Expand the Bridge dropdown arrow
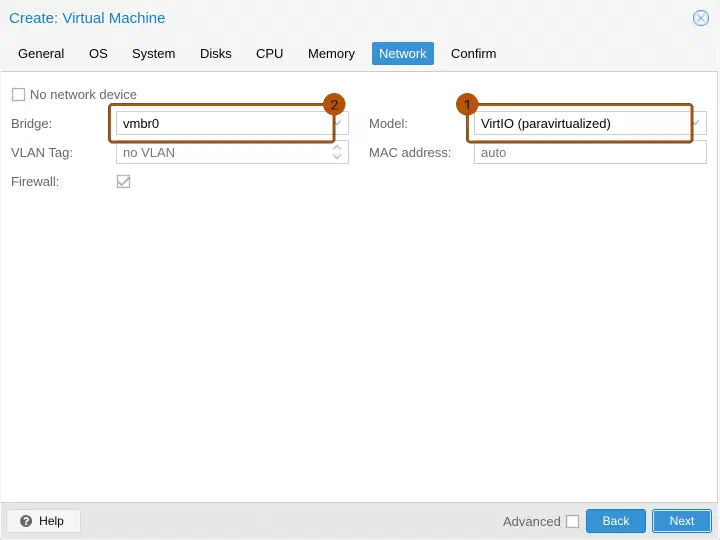Screen dimensions: 720x540 point(340,123)
